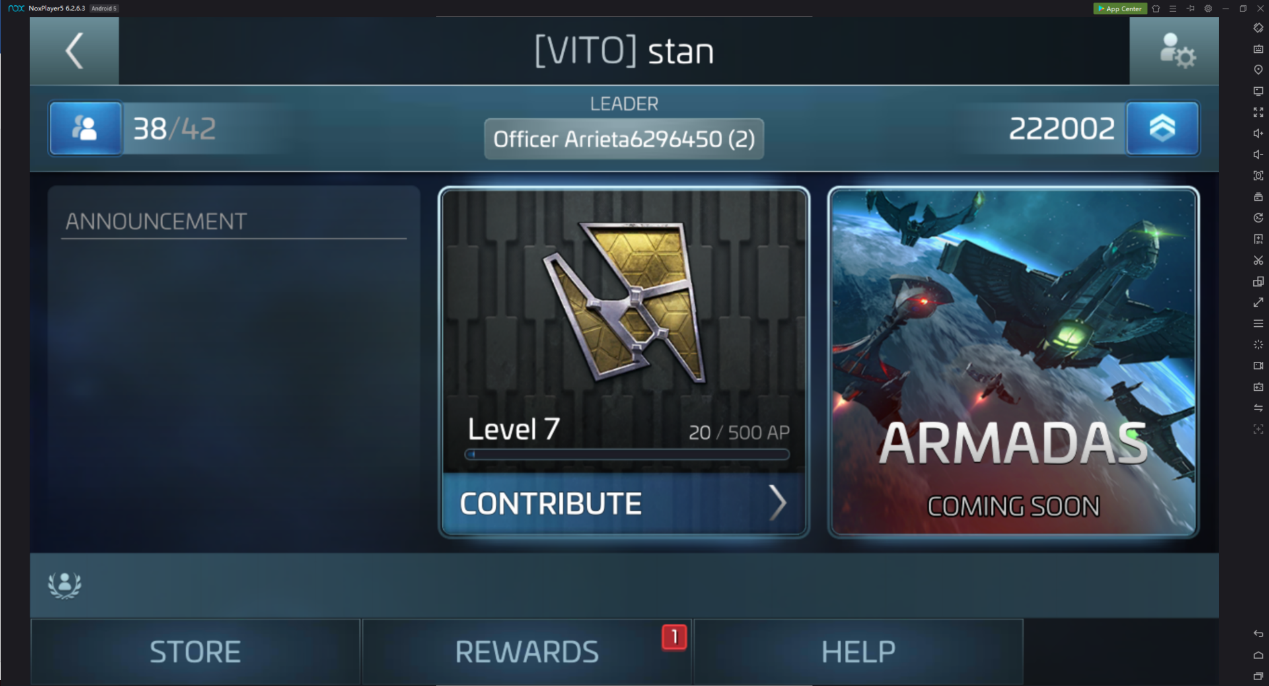Open the members list icon beside 38/42
Viewport: 1269px width, 686px height.
pyautogui.click(x=86, y=128)
